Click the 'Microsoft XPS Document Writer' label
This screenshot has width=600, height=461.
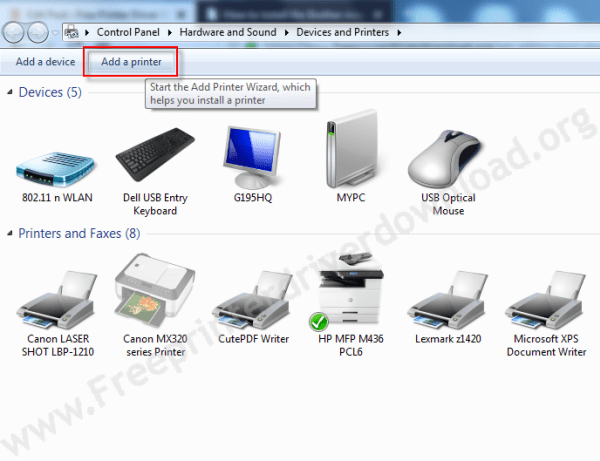click(x=546, y=345)
